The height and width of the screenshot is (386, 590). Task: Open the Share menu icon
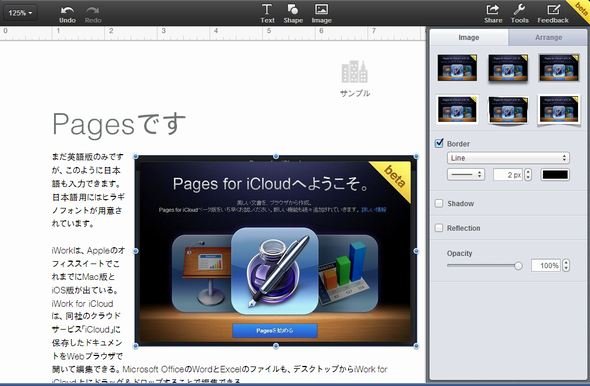coord(493,9)
